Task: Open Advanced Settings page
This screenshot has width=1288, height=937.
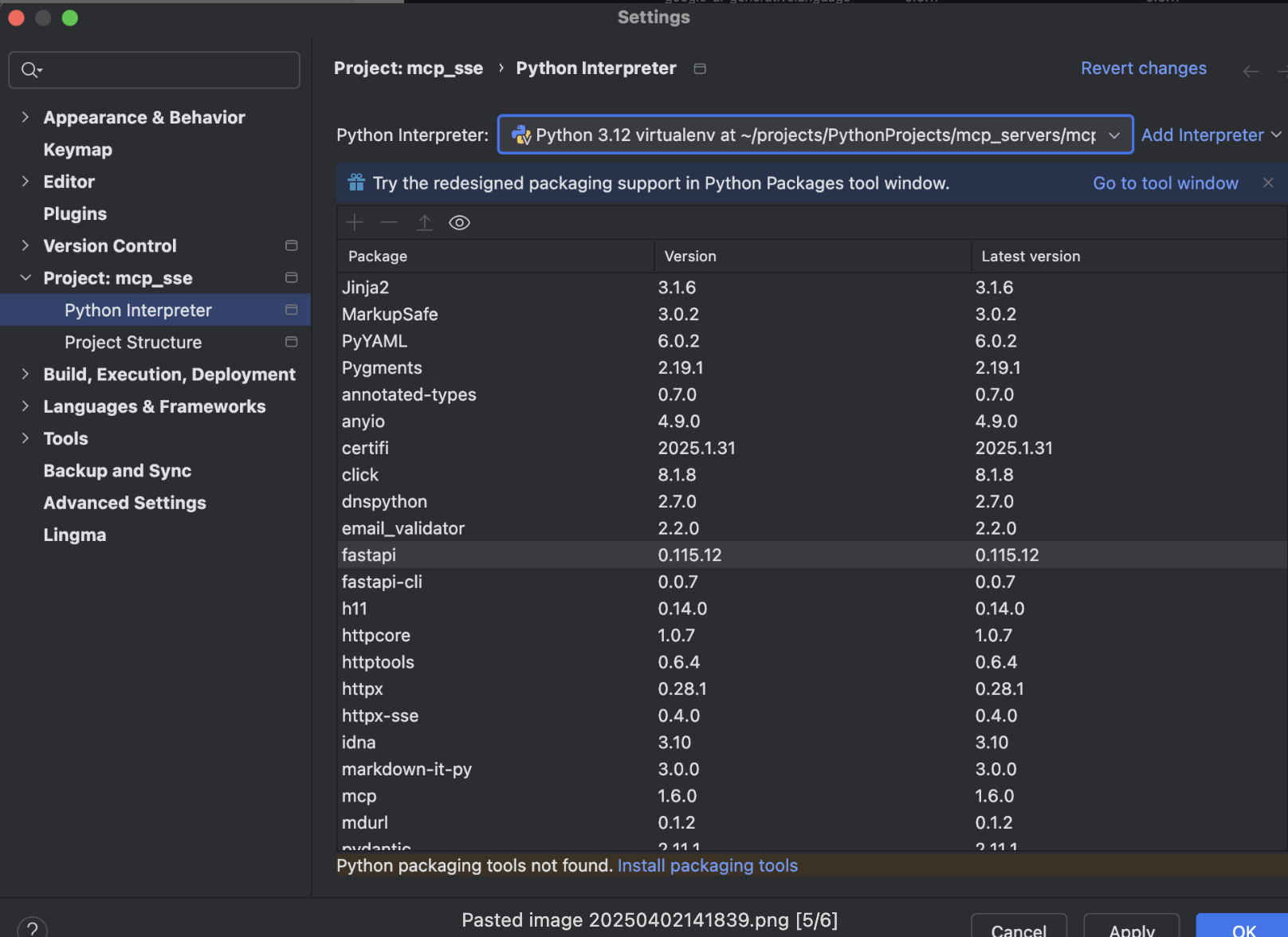Action: [124, 503]
